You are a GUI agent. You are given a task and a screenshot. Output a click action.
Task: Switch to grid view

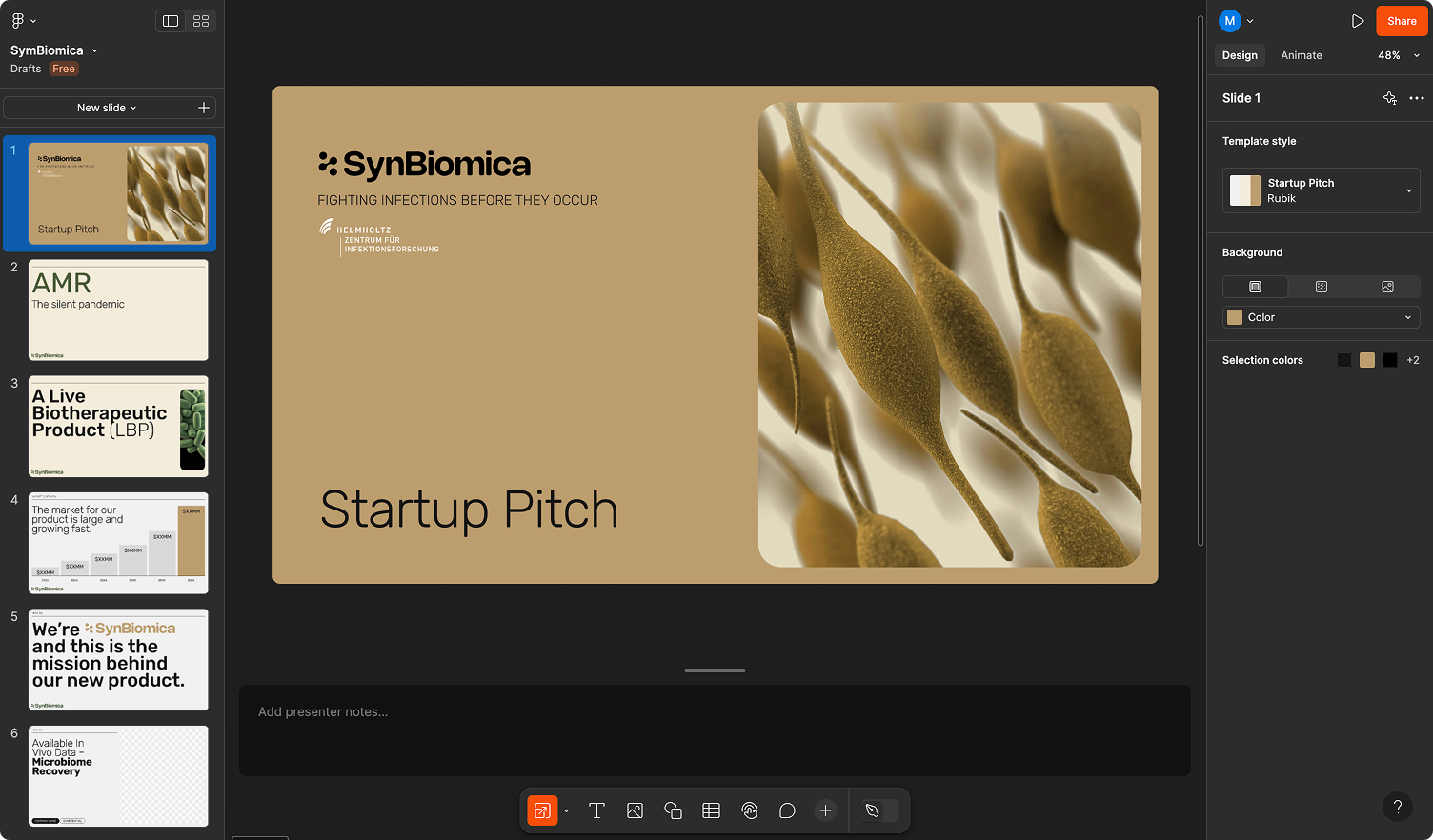pyautogui.click(x=201, y=21)
